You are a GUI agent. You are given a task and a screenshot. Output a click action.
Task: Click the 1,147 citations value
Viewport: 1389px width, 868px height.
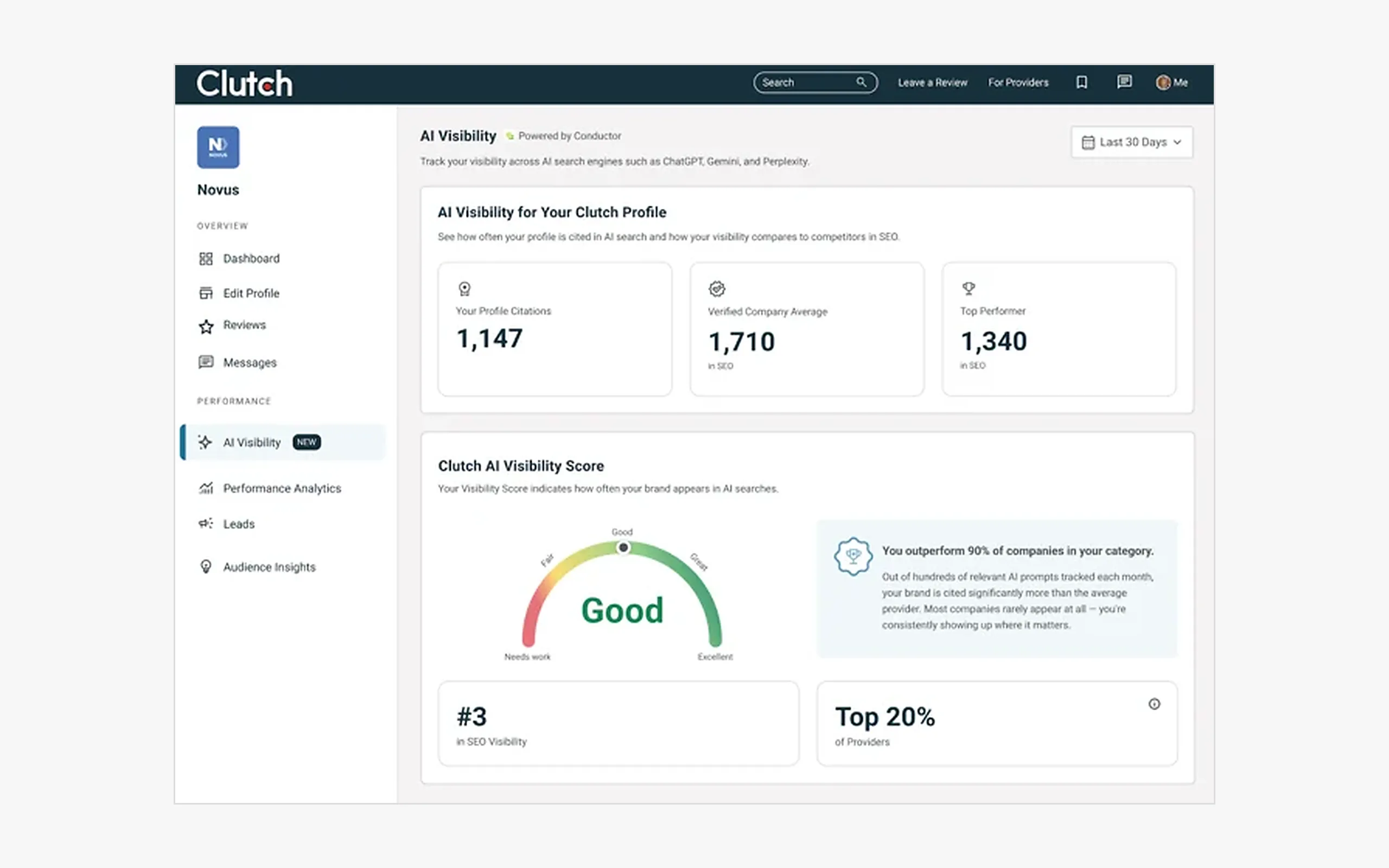489,339
